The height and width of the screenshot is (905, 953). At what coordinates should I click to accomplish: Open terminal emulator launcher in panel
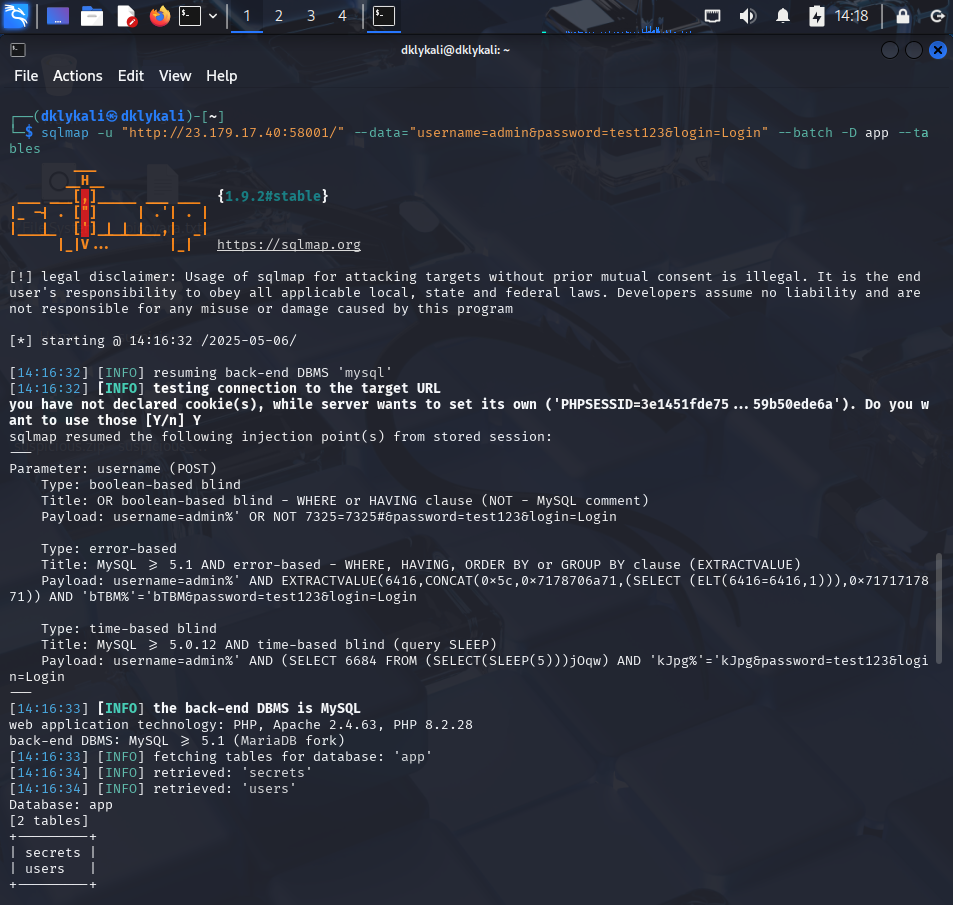190,16
